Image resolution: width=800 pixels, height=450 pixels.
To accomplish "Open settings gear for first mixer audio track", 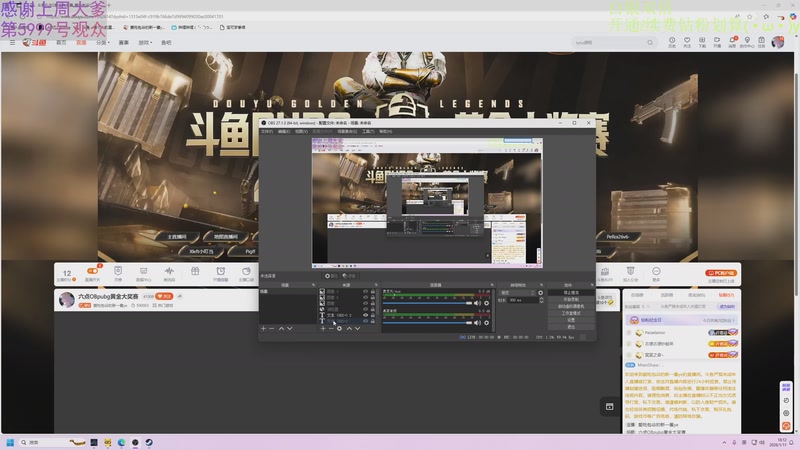I will 486,303.
